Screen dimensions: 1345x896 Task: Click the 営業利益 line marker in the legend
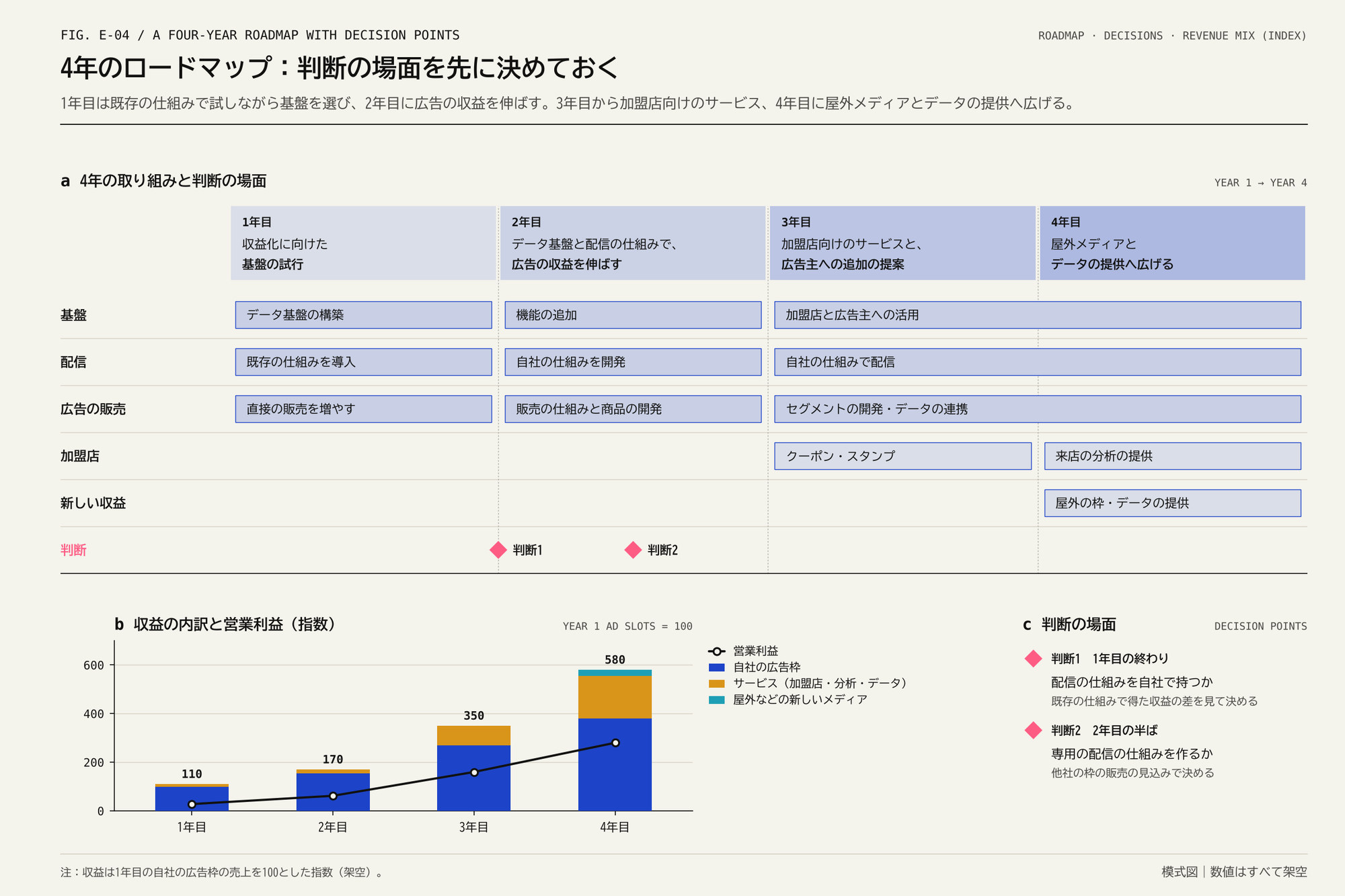717,651
